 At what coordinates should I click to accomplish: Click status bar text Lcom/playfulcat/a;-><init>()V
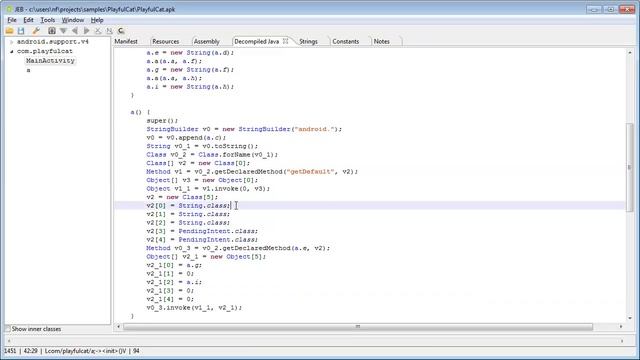pyautogui.click(x=85, y=351)
